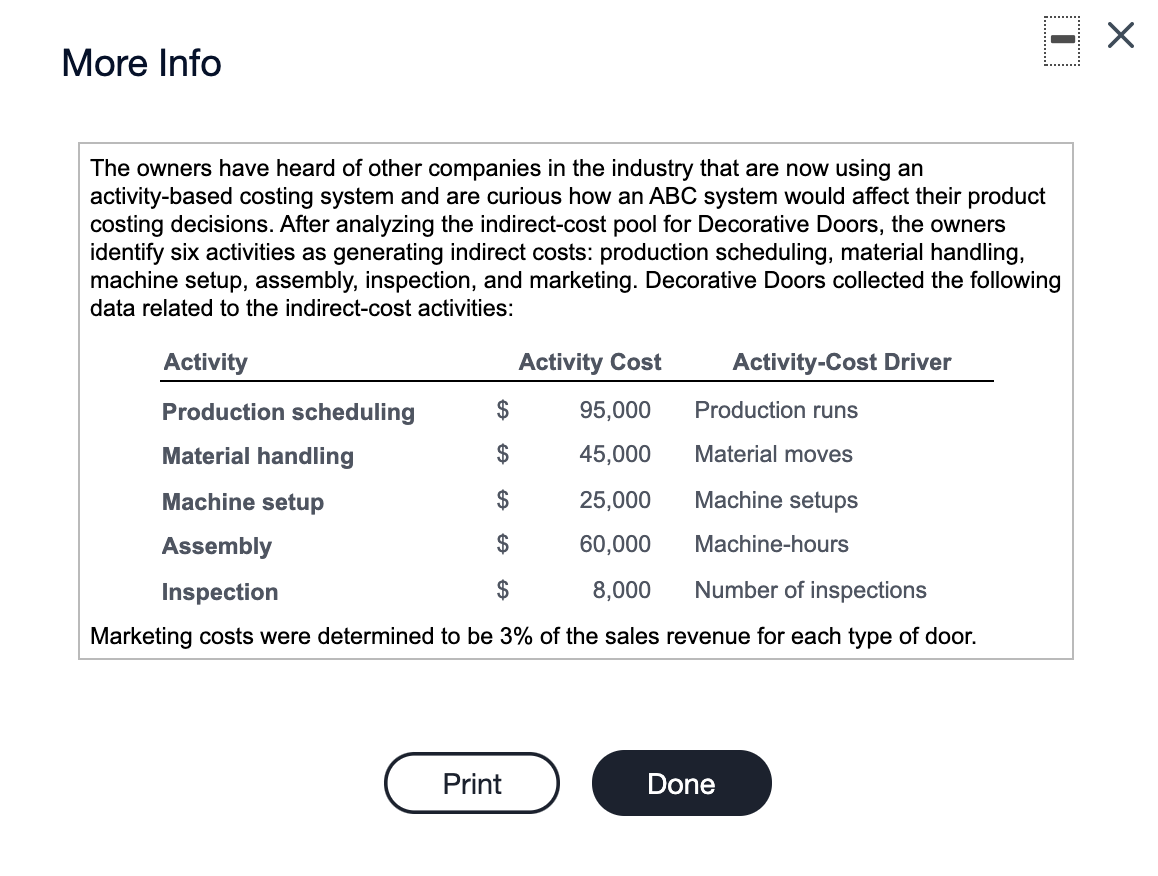Click the Machine setup activity label

242,502
